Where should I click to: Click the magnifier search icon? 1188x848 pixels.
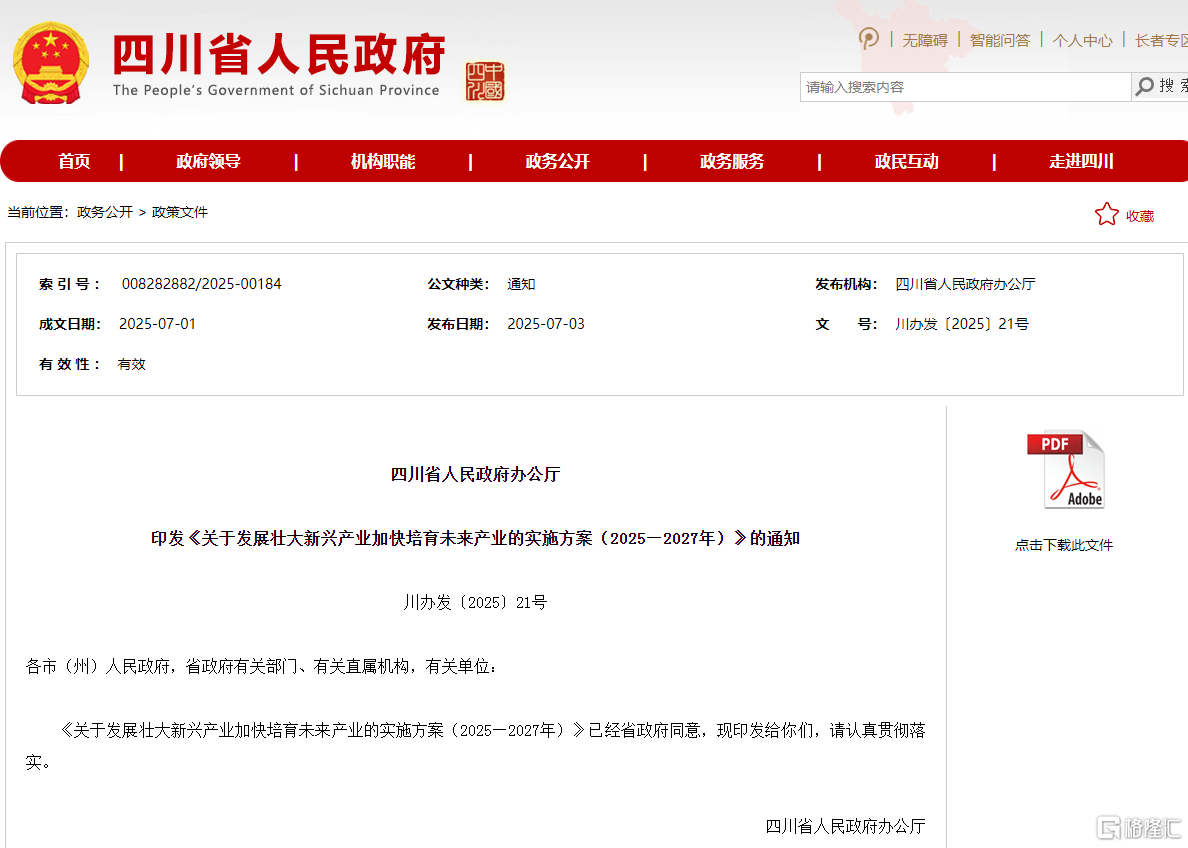coord(1144,86)
